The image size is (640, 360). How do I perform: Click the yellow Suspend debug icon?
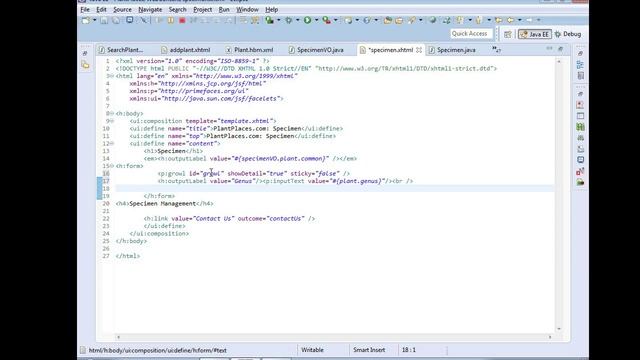171,20
